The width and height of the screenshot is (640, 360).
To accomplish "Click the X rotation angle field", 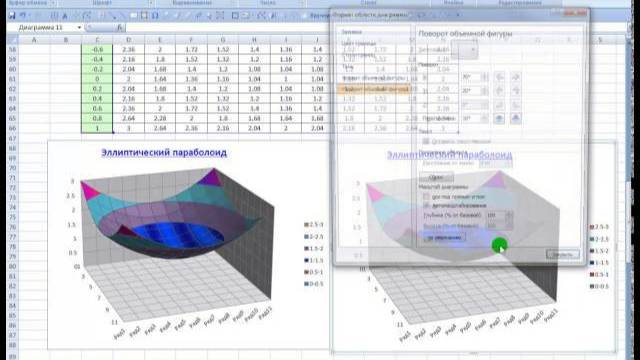I will 471,77.
